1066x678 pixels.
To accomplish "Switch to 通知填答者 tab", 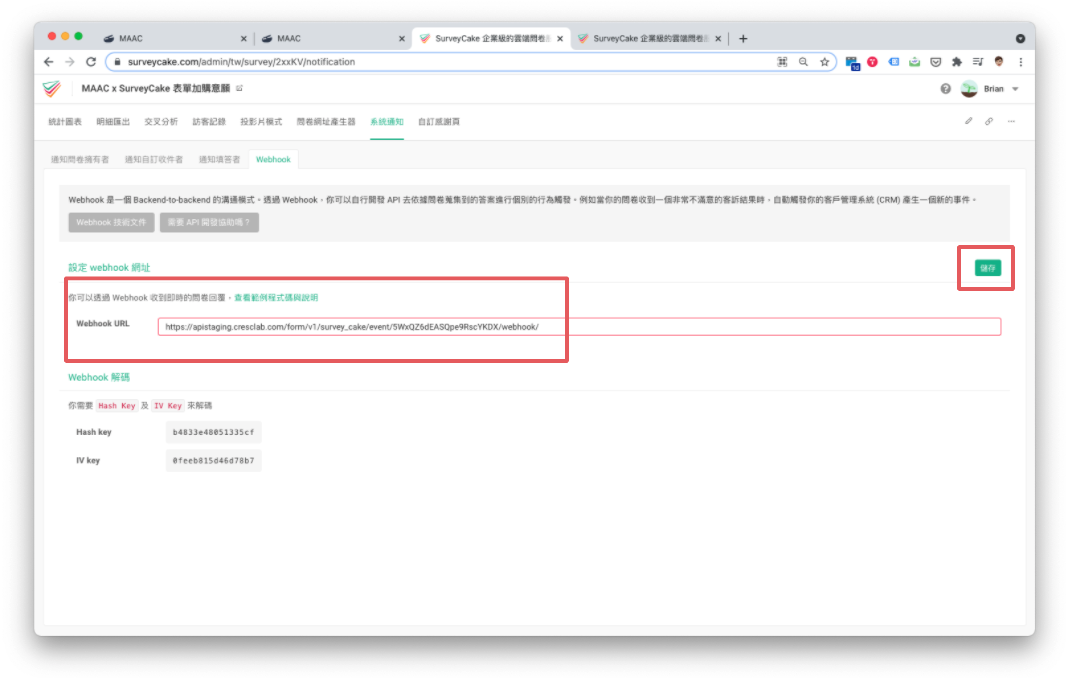I will click(219, 159).
